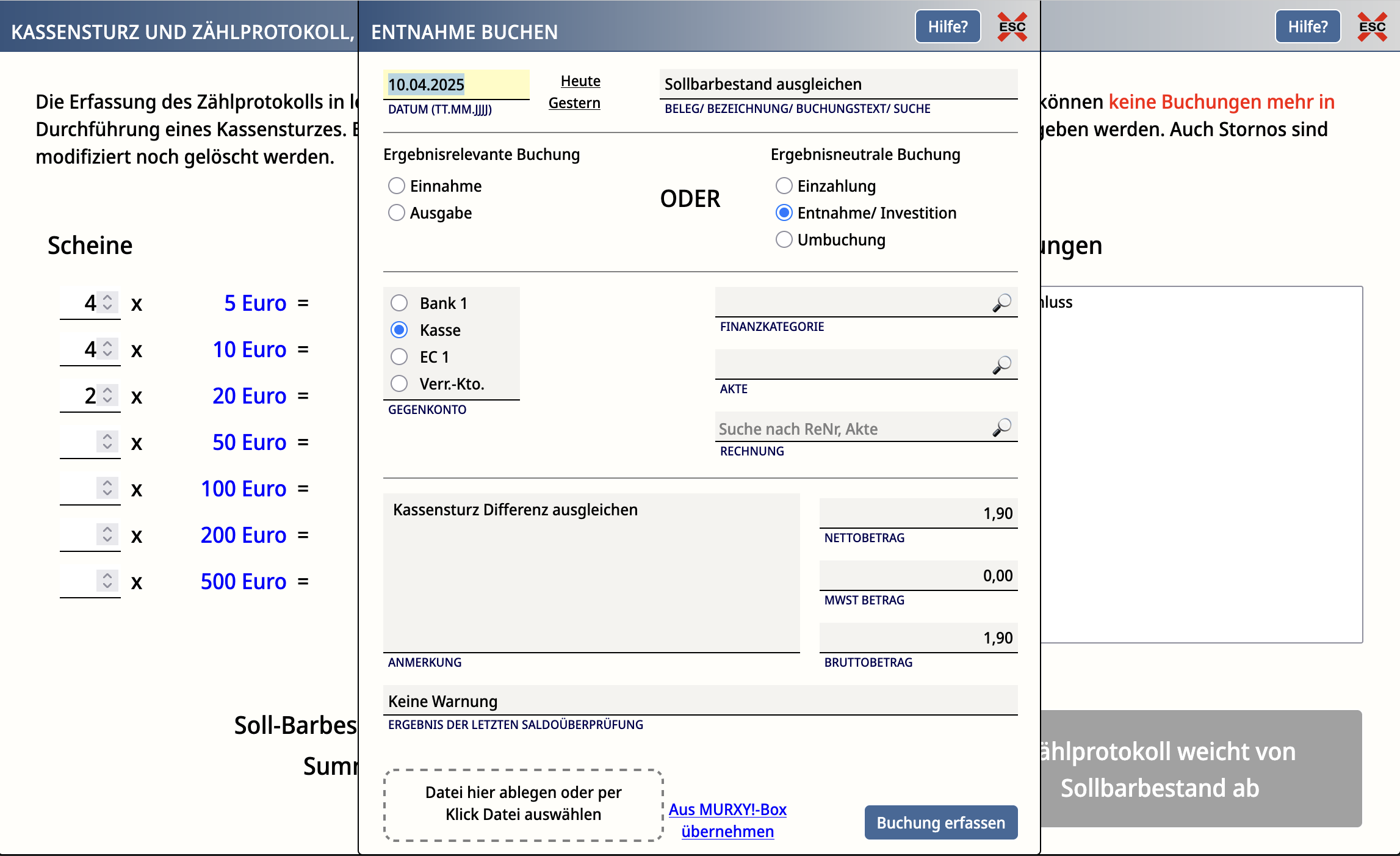Click file drop zone to select file
The width and height of the screenshot is (1400, 856).
(524, 805)
